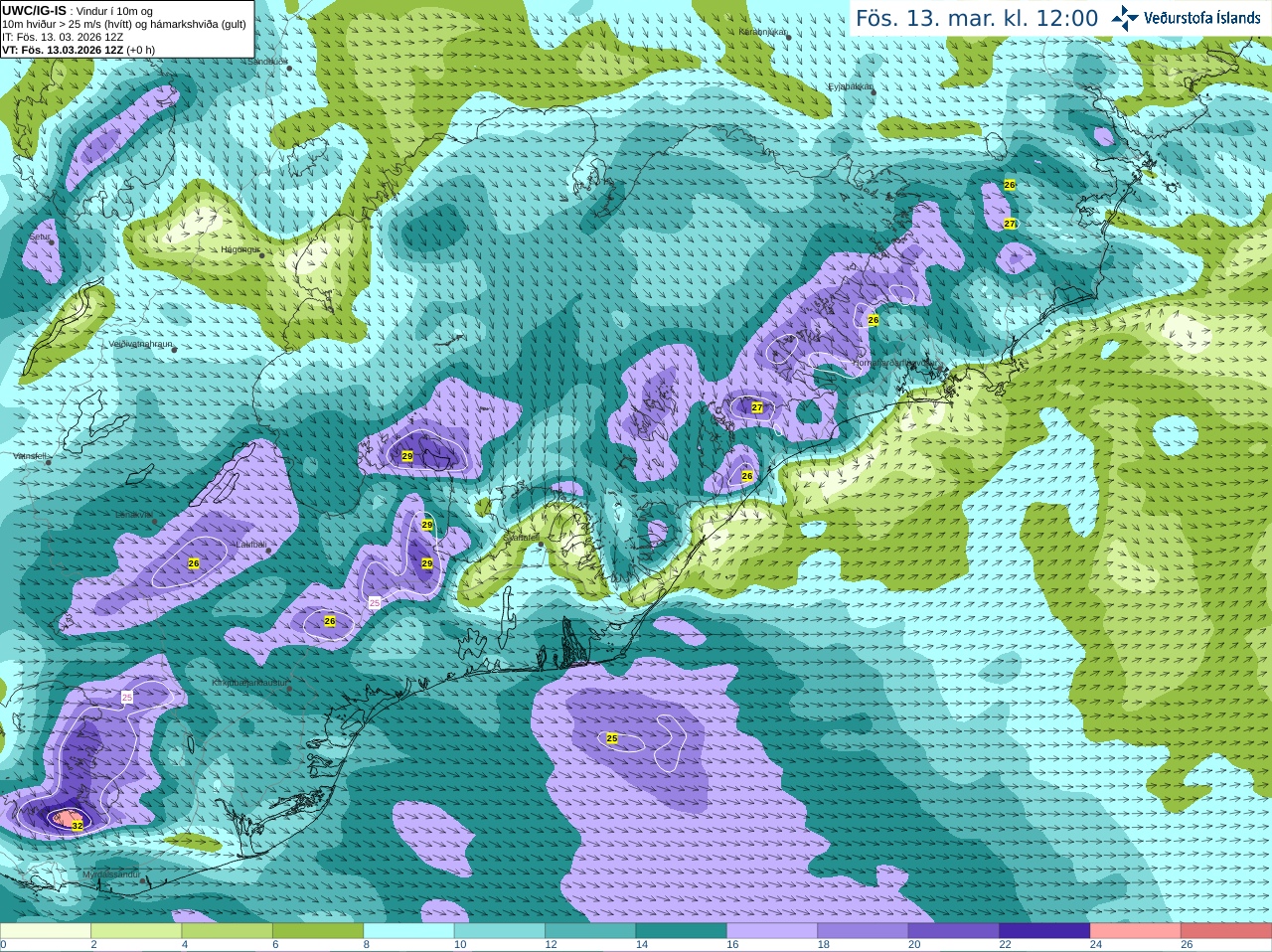Click the Mýrdalssandur station label
Viewport: 1272px width, 952px height.
[111, 875]
